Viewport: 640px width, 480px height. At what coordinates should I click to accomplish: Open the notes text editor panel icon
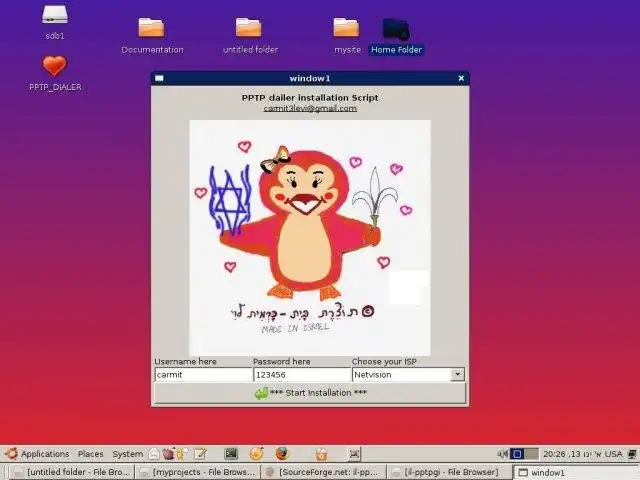click(x=201, y=453)
